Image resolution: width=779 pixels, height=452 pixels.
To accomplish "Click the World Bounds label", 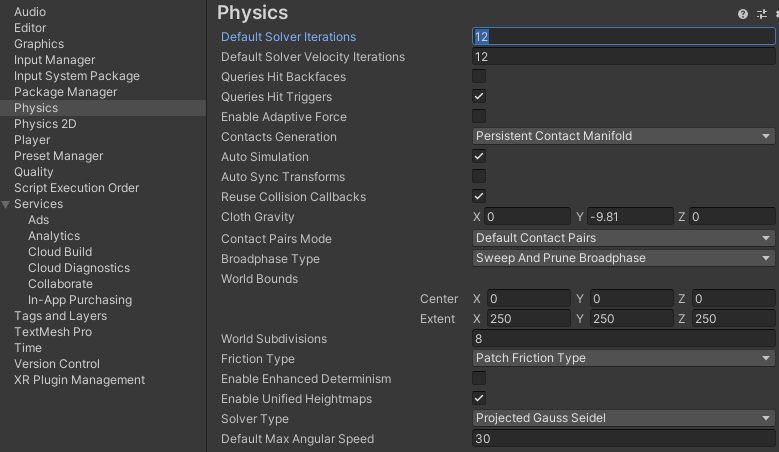I will [259, 279].
